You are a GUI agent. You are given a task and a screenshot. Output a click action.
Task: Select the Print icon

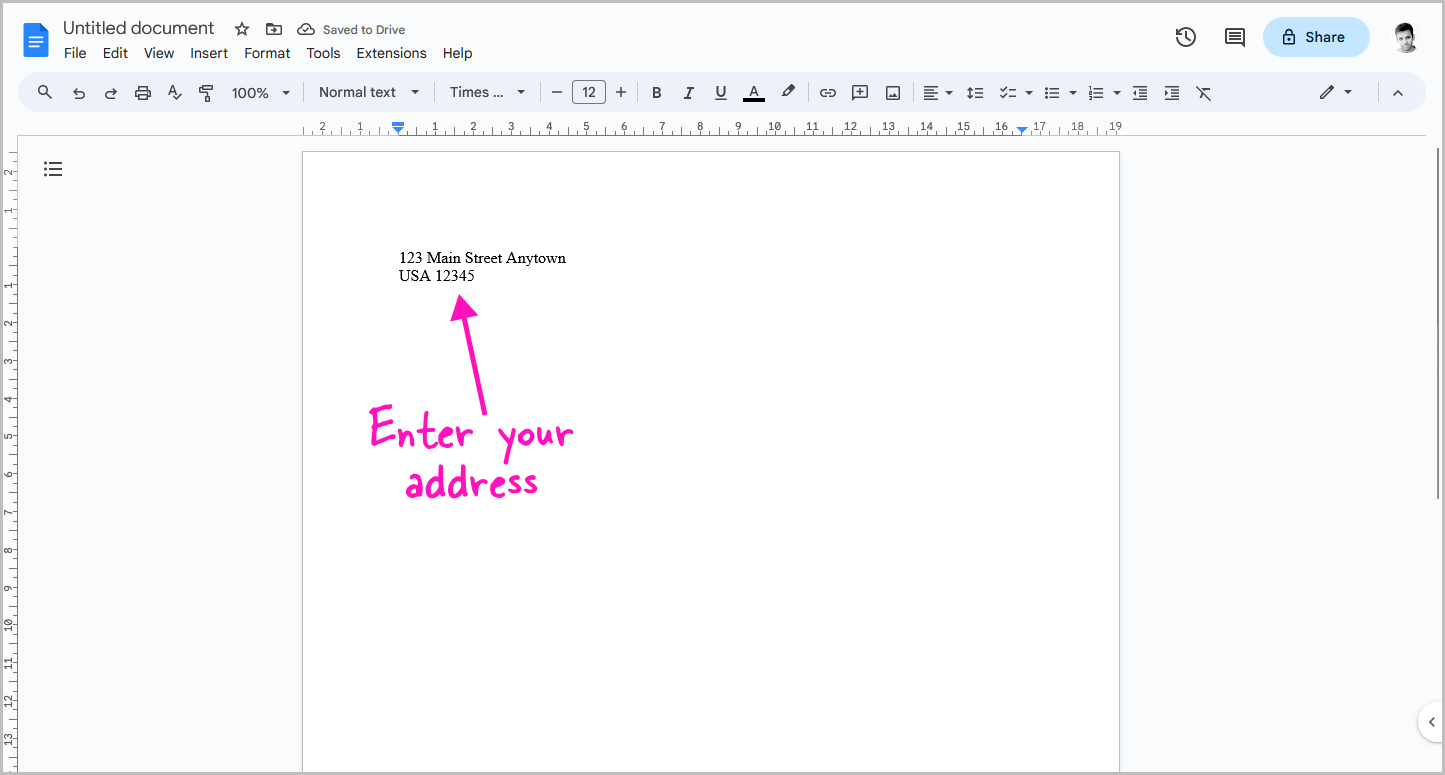pyautogui.click(x=142, y=91)
